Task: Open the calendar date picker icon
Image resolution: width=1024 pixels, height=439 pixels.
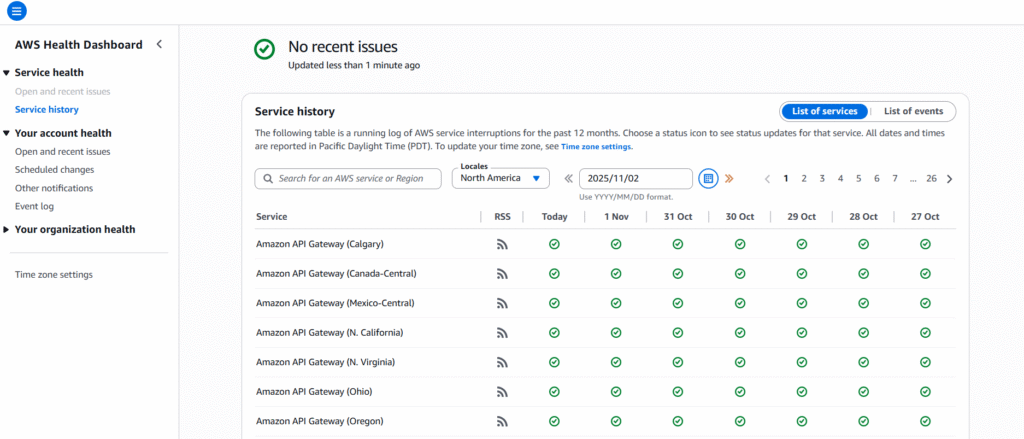Action: [708, 178]
